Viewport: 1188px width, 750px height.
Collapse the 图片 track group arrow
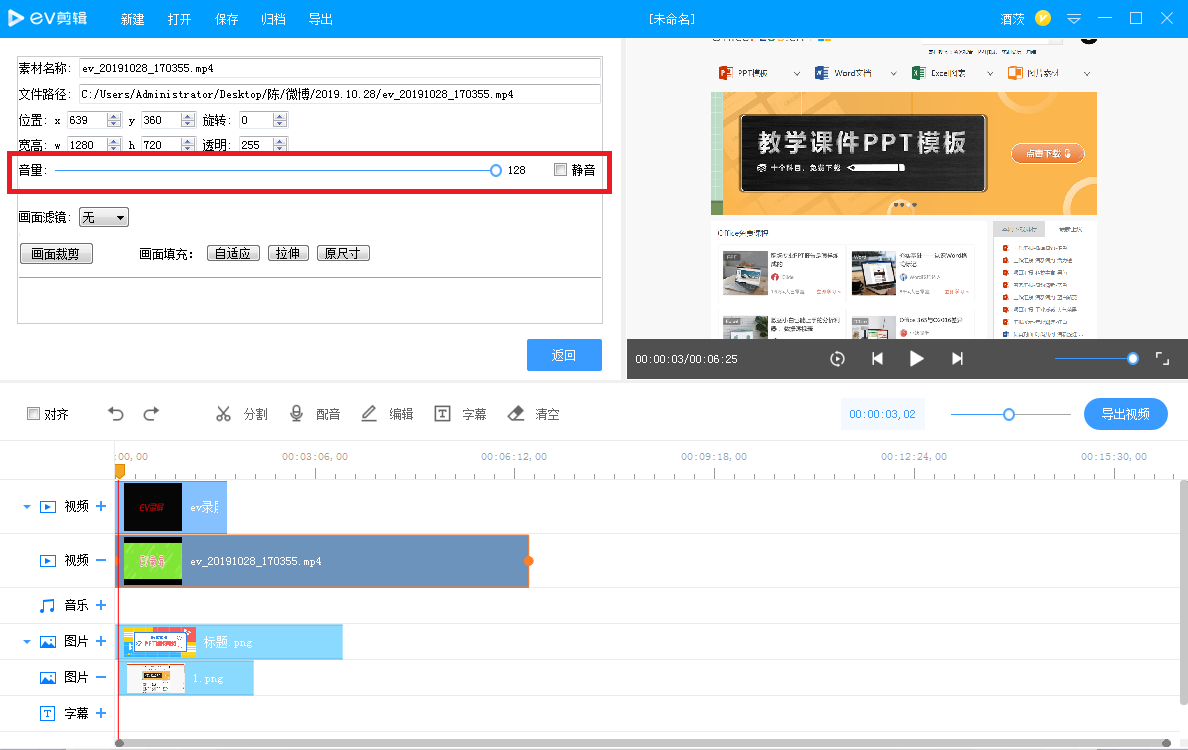27,642
